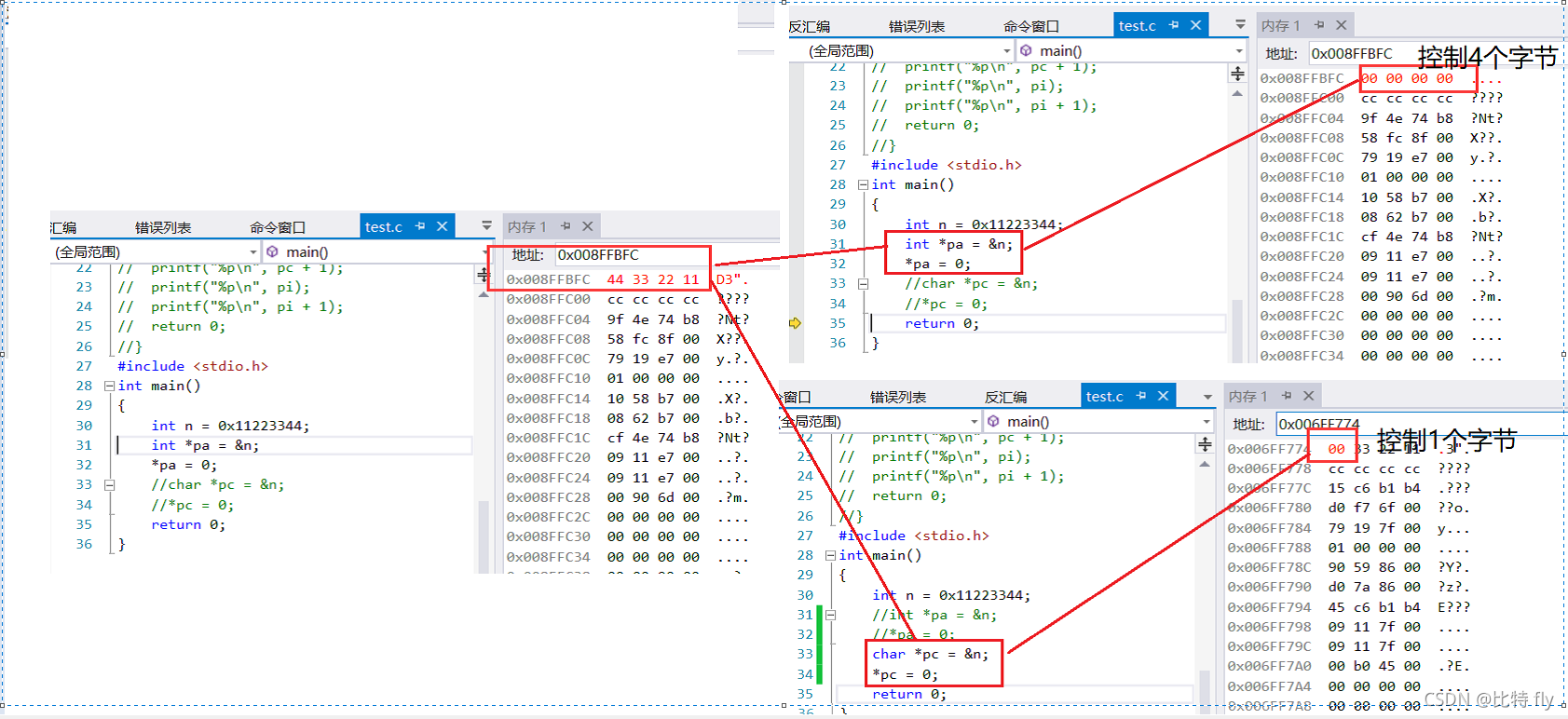Pin the 内存 1 panel in top-right window
The width and height of the screenshot is (1568, 719).
(1319, 25)
